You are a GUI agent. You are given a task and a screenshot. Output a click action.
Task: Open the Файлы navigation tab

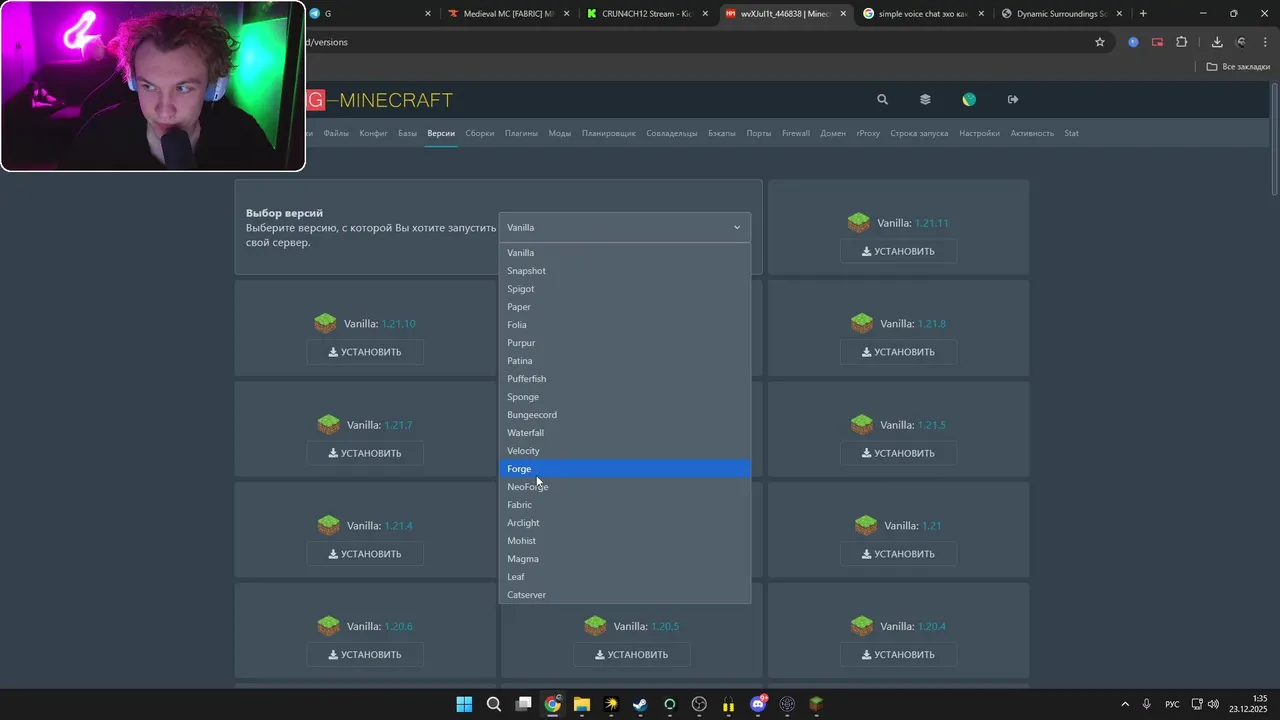pyautogui.click(x=336, y=133)
